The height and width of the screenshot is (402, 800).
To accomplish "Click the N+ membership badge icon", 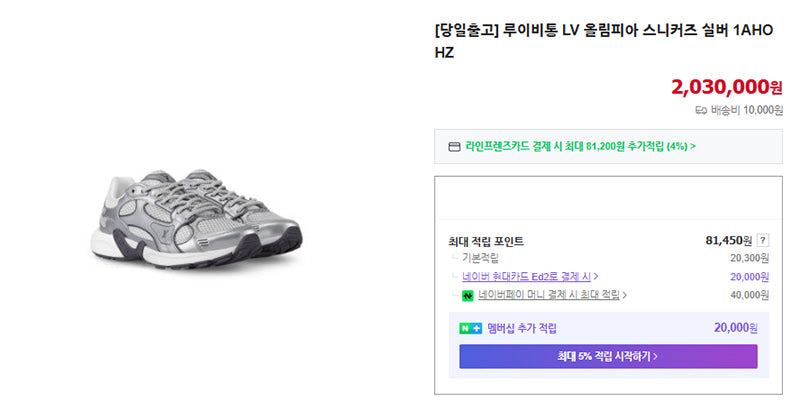I will click(x=470, y=329).
